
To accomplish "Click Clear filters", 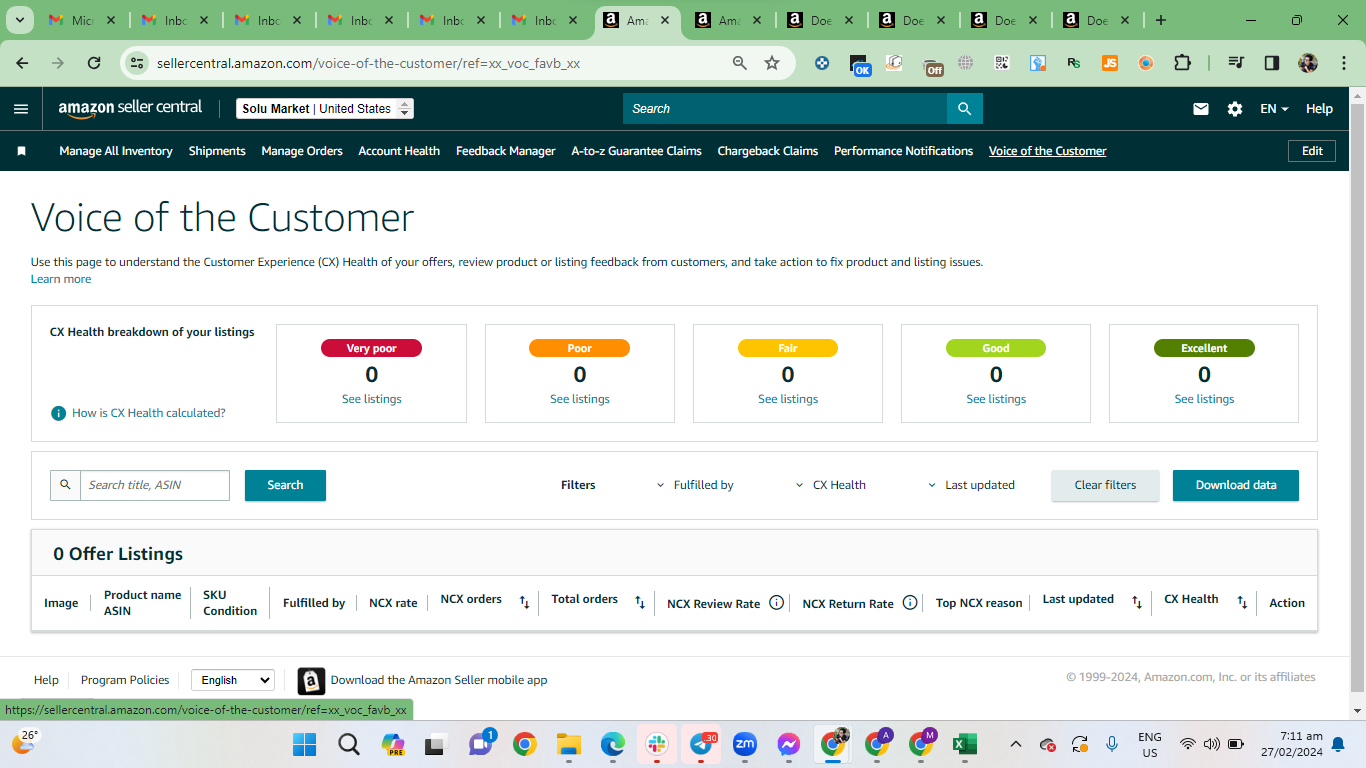I will coord(1105,485).
